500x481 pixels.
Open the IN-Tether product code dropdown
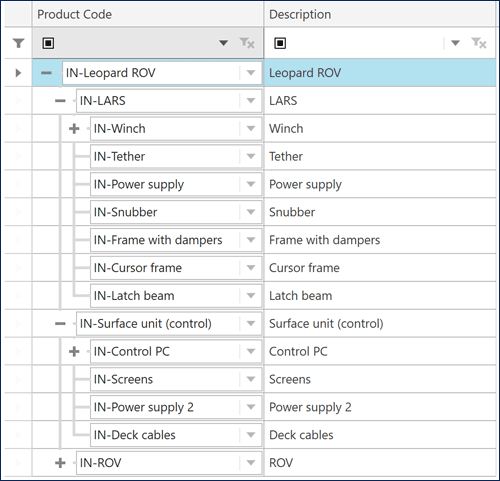[x=251, y=156]
